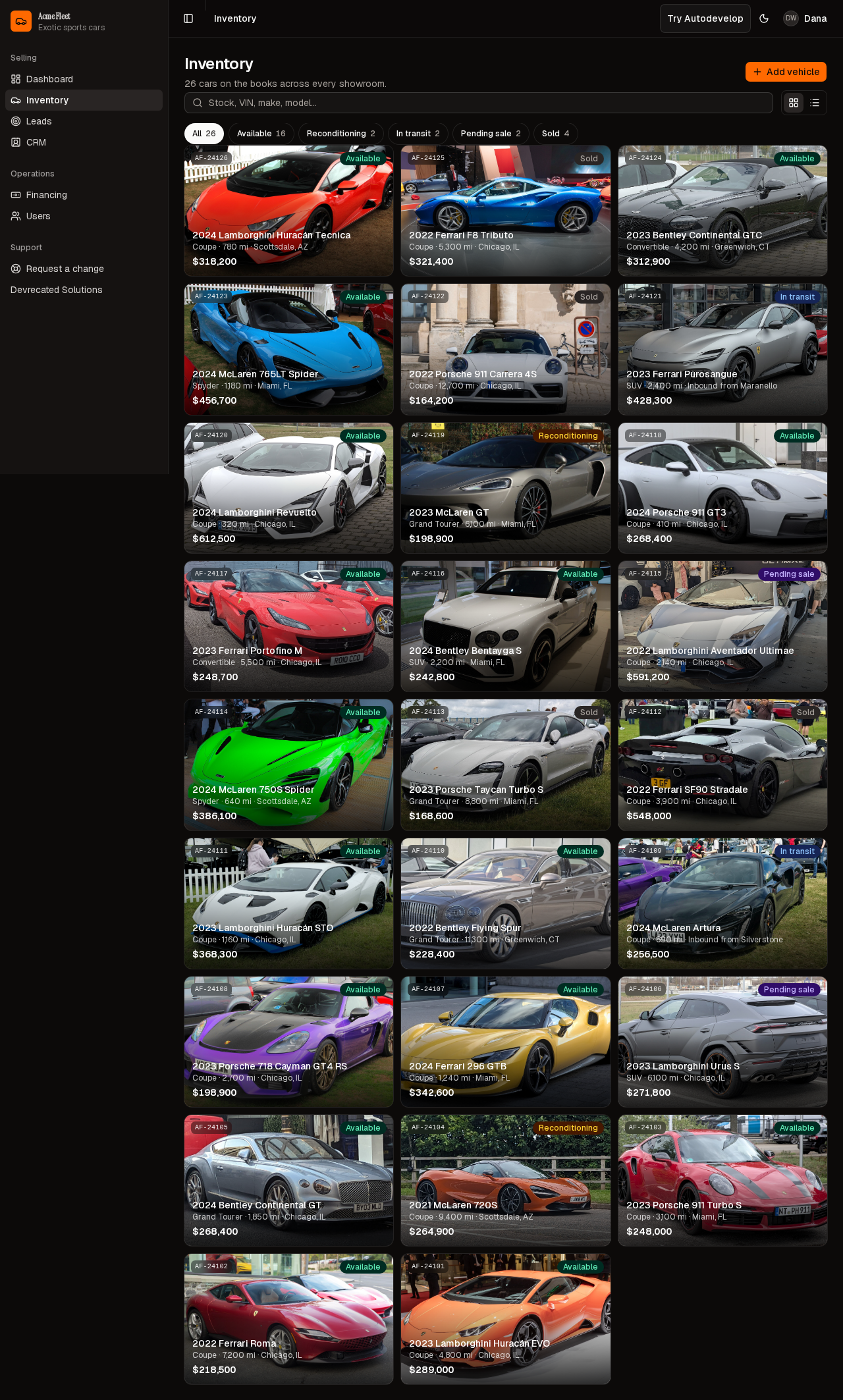The height and width of the screenshot is (1400, 843).
Task: Click the Add vehicle button
Action: 786,72
